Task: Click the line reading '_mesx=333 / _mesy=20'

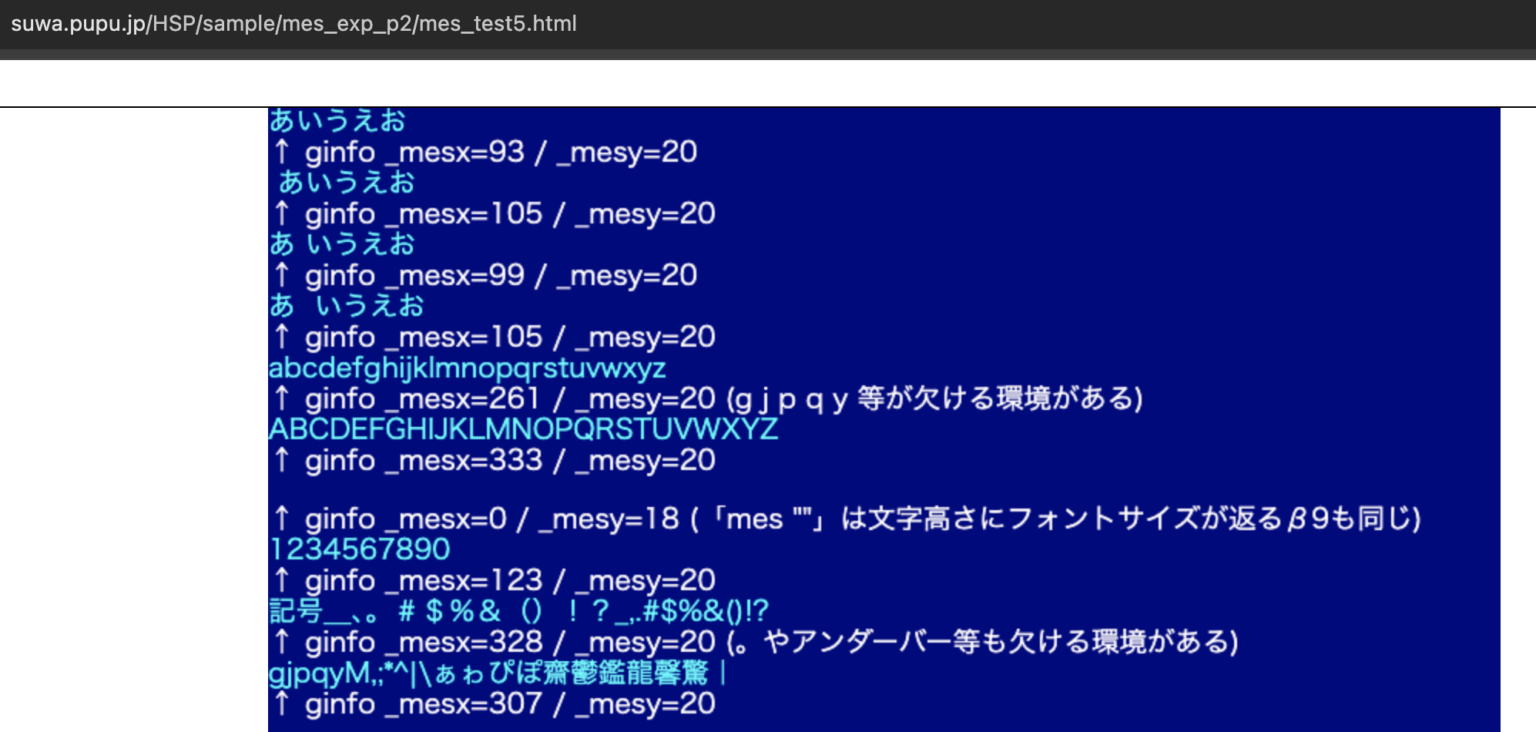Action: [490, 460]
